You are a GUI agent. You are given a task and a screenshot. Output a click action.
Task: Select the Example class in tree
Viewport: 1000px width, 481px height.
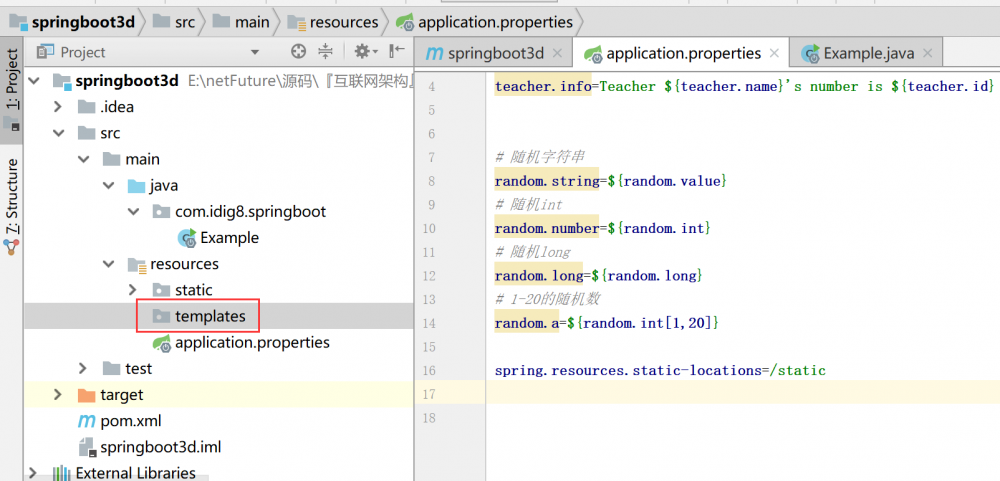coord(230,238)
